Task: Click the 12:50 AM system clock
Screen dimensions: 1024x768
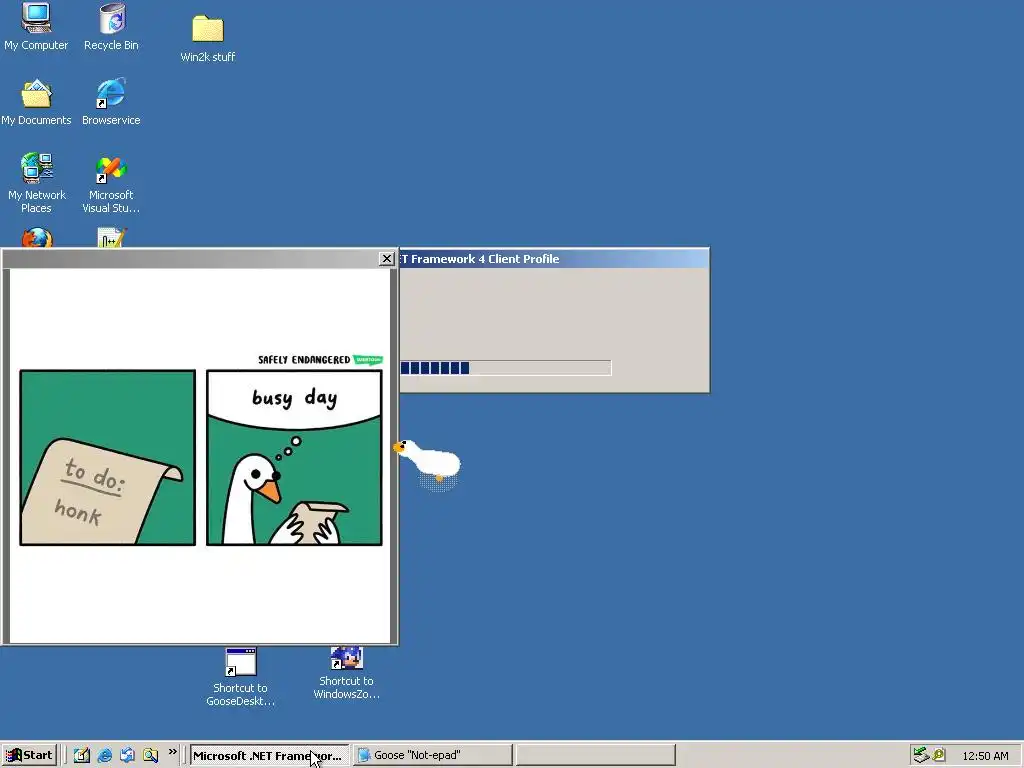Action: [985, 756]
